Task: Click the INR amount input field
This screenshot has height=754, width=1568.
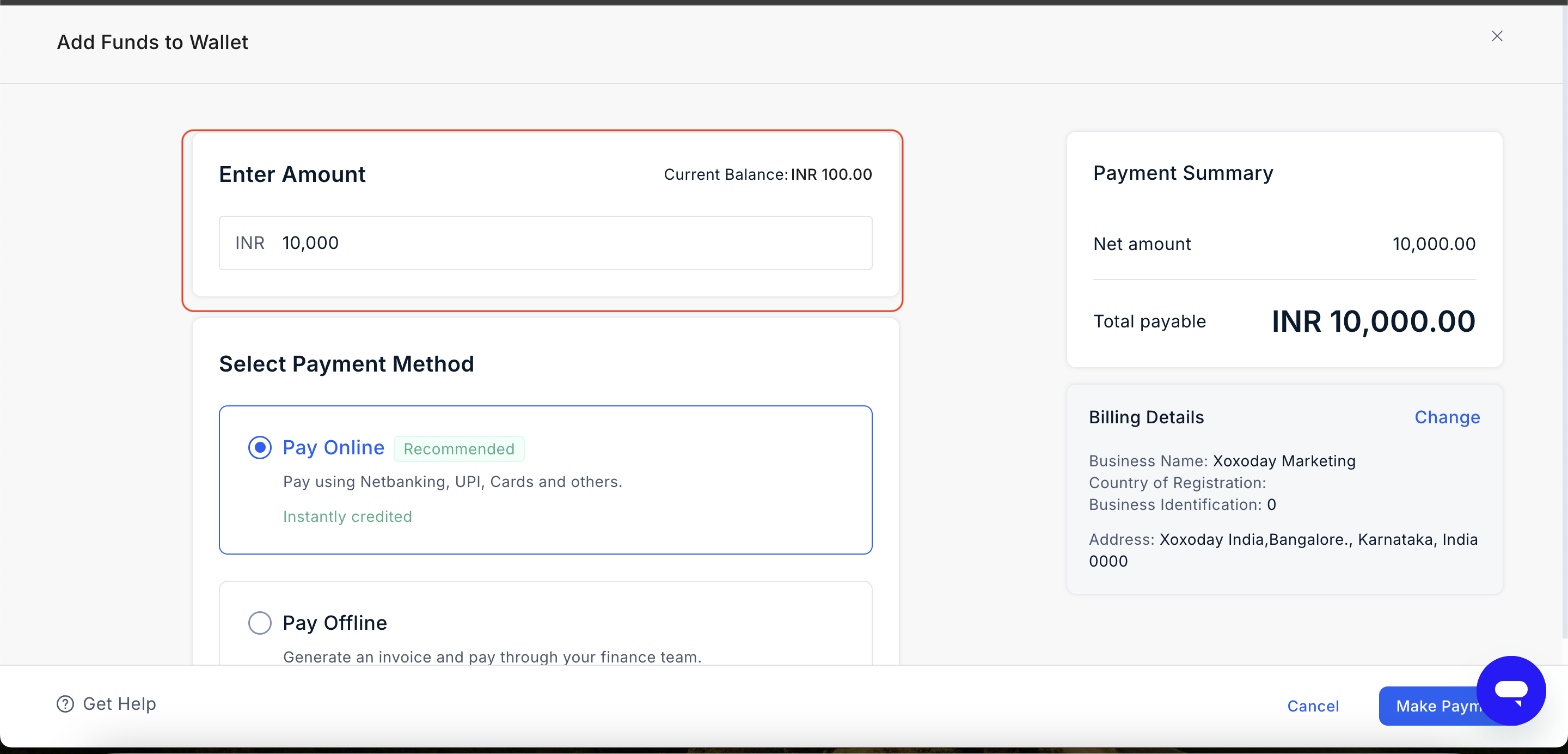Action: tap(546, 243)
